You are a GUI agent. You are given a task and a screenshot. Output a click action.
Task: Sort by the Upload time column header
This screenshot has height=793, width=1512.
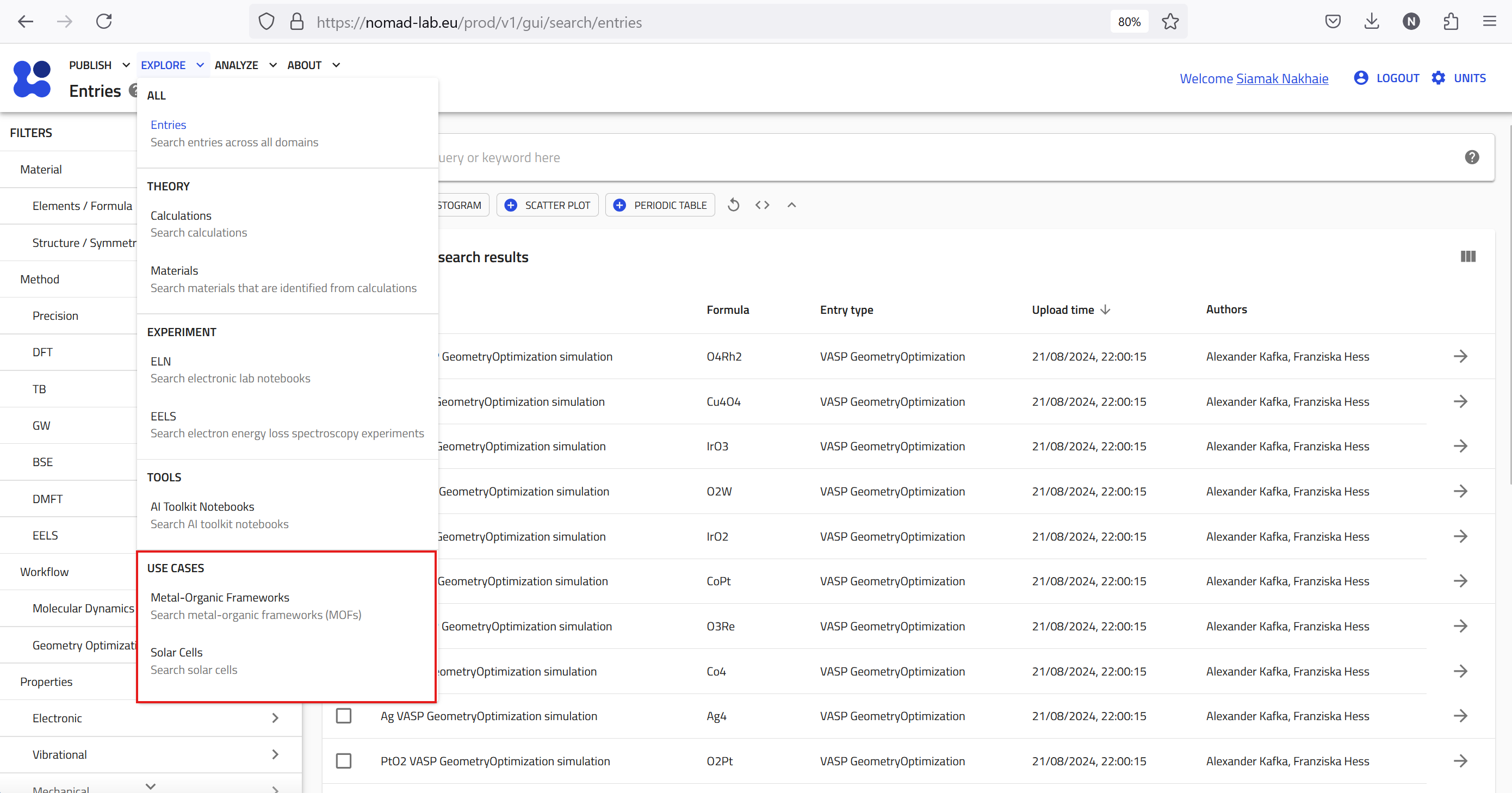1070,309
